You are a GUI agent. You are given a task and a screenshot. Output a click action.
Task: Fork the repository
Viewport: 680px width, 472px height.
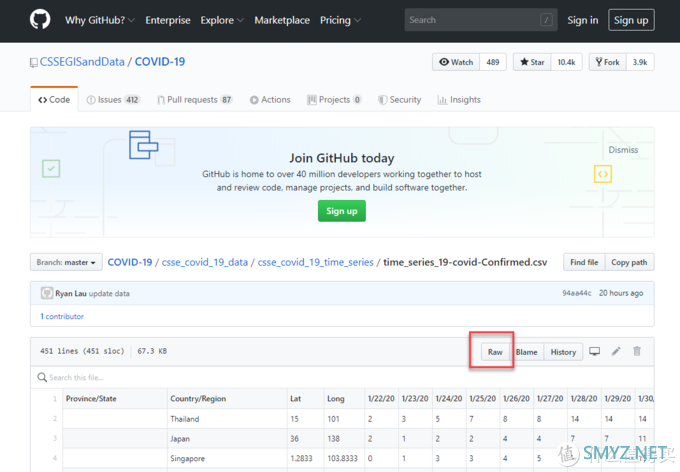tap(608, 62)
